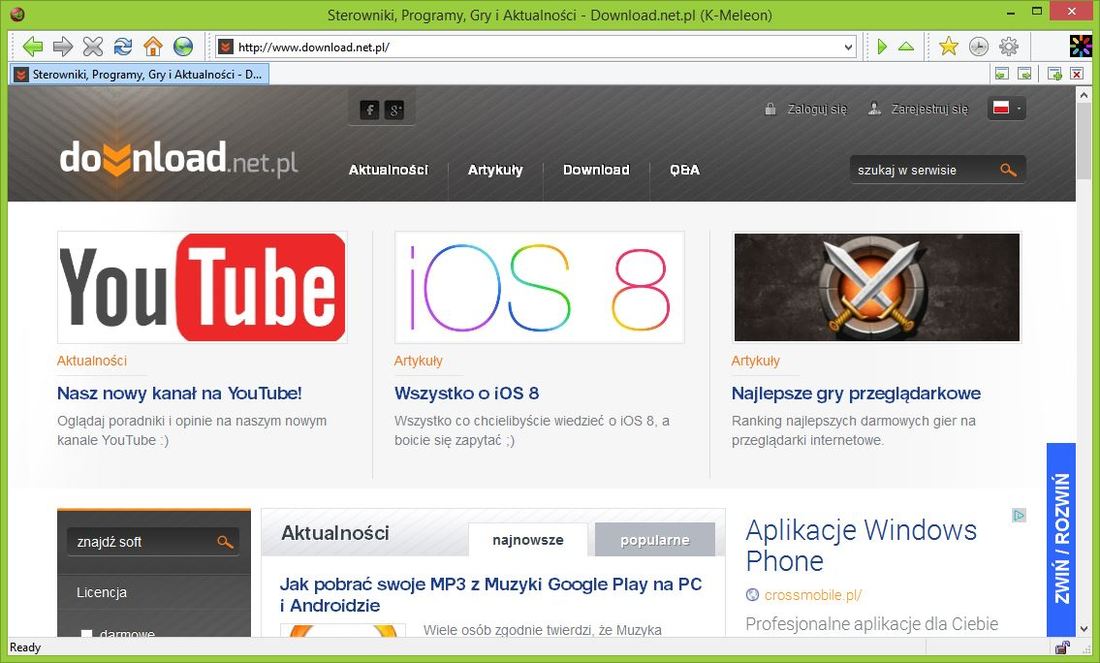
Task: Click the iOS 8 article thumbnail
Action: click(539, 288)
